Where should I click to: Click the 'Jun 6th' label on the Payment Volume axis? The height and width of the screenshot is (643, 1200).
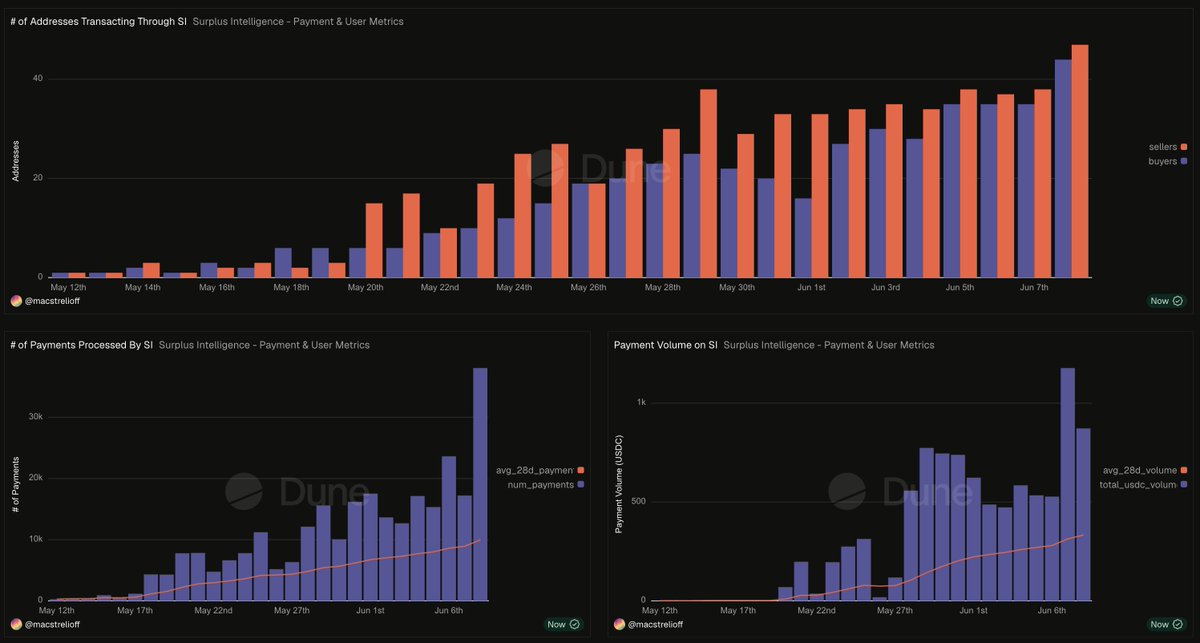[1052, 610]
